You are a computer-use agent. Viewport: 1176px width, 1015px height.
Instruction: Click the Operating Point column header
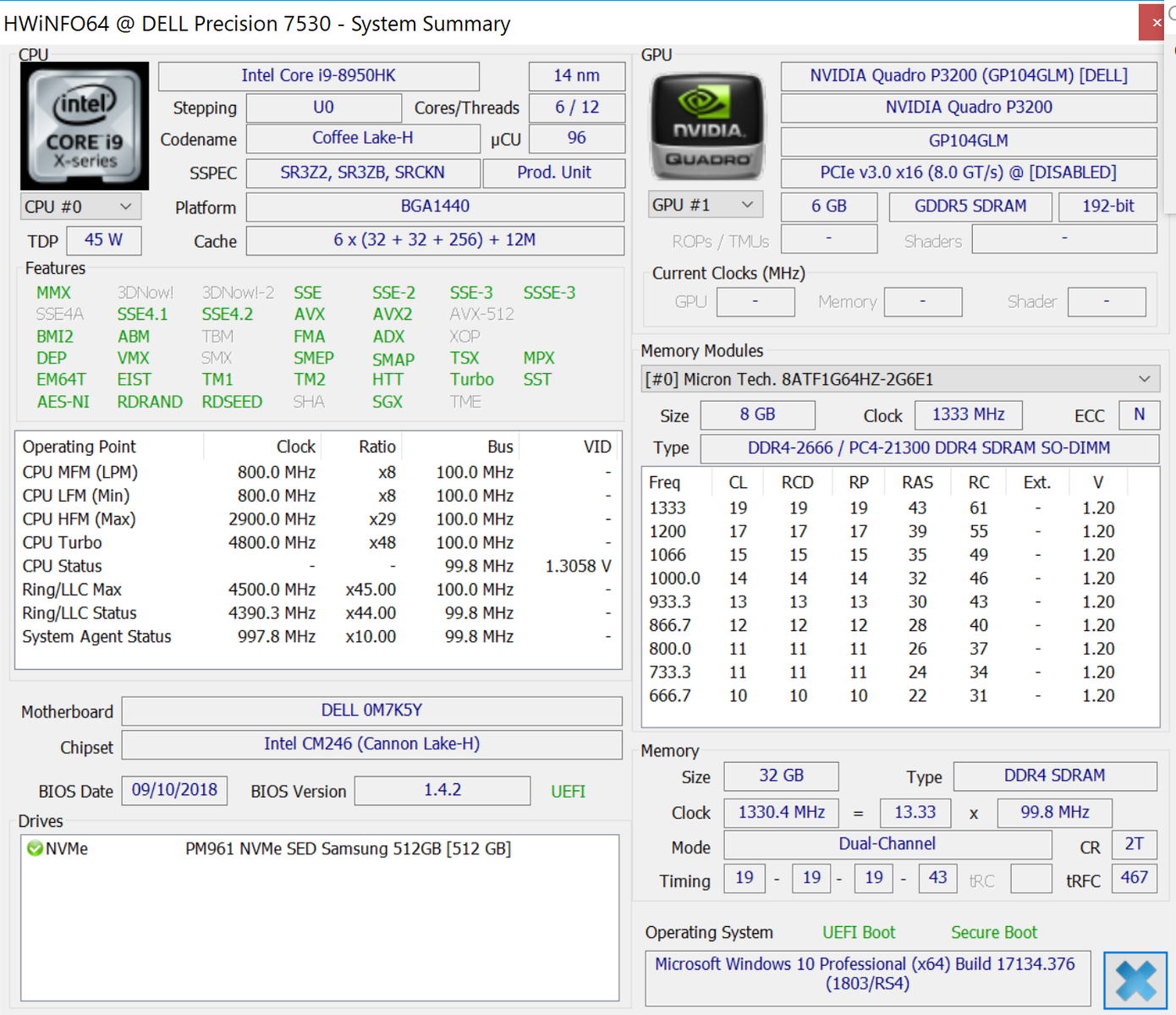pos(79,447)
